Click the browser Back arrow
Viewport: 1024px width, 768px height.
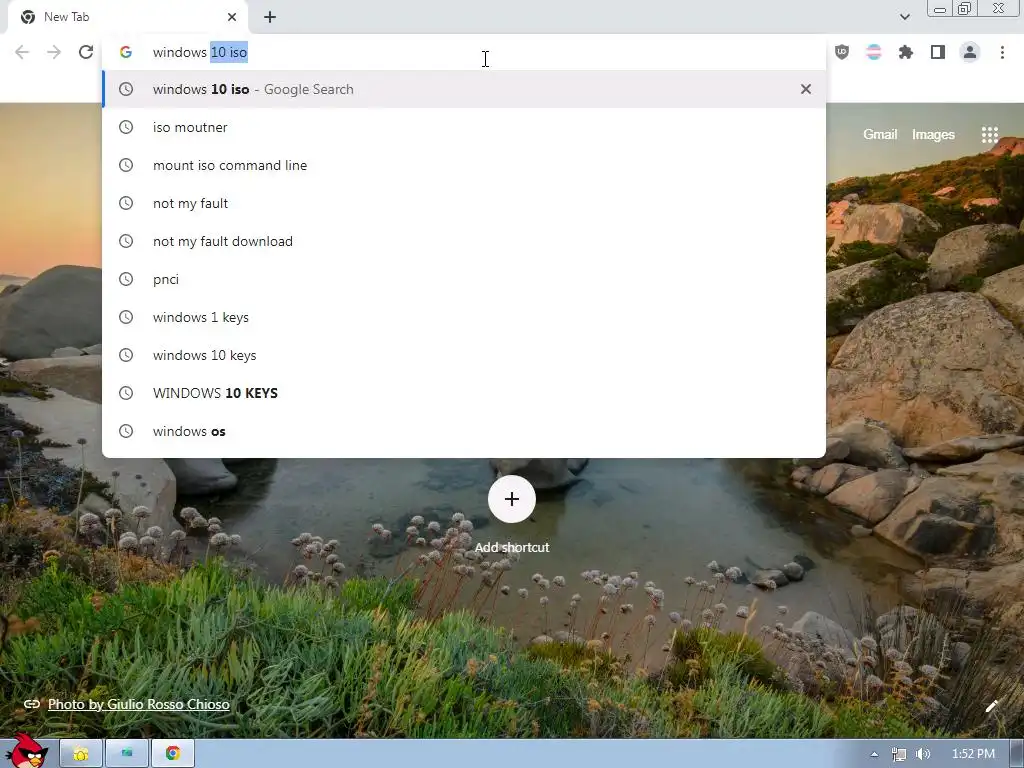[22, 52]
